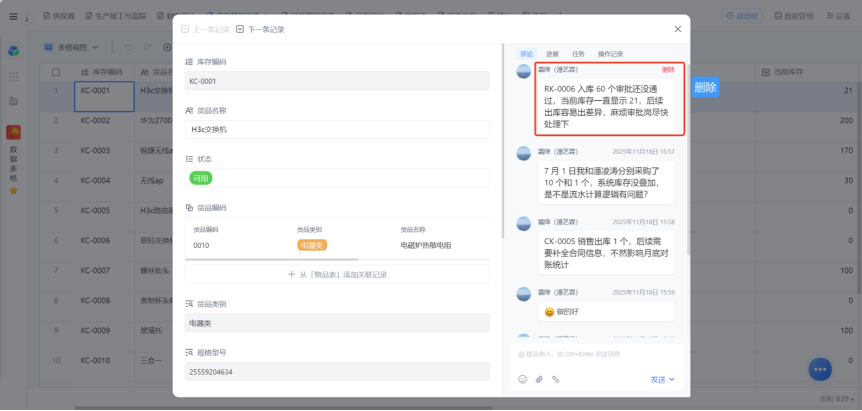
Task: Select row KC-0010 cell
Action: (x=104, y=367)
